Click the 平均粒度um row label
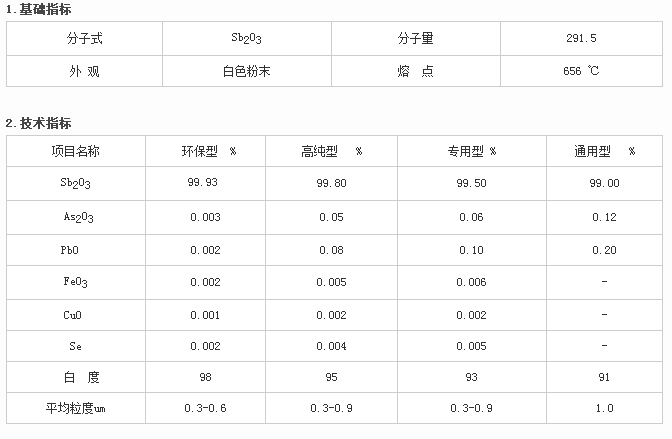Viewport: 672px width, 439px height. (x=75, y=408)
